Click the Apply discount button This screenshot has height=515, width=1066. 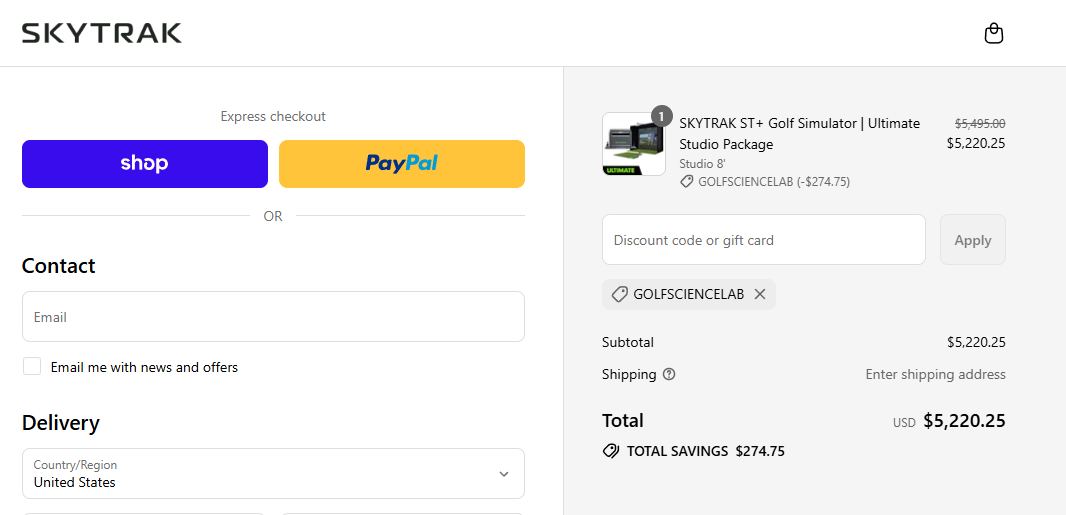973,240
